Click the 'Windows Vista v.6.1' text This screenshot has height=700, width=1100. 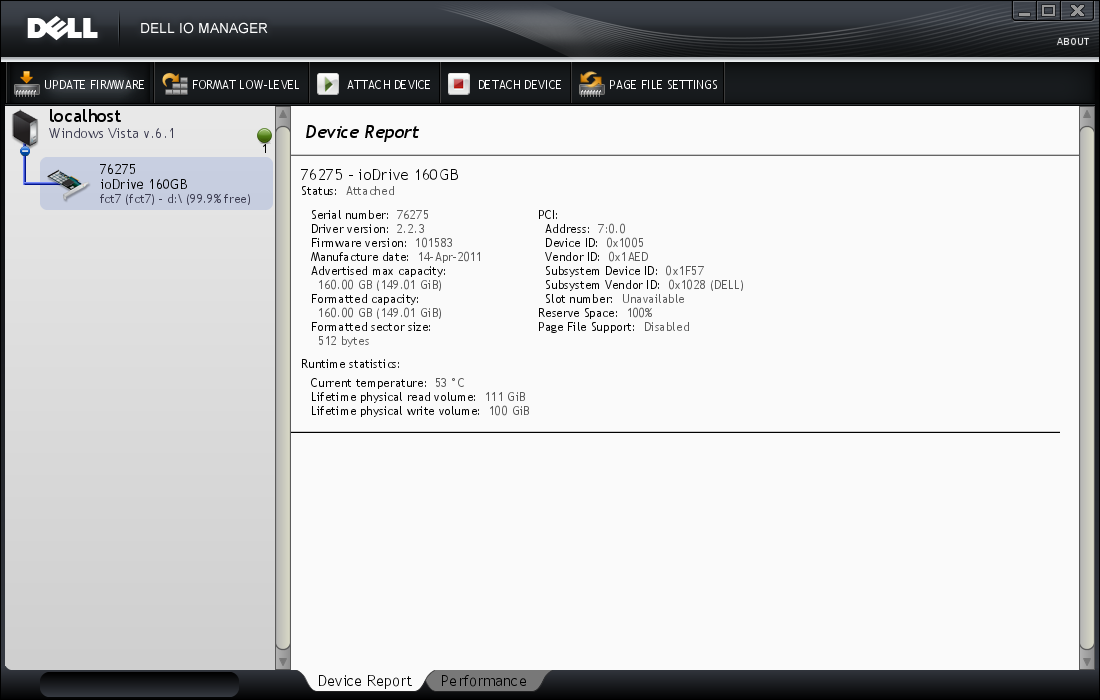coord(112,133)
